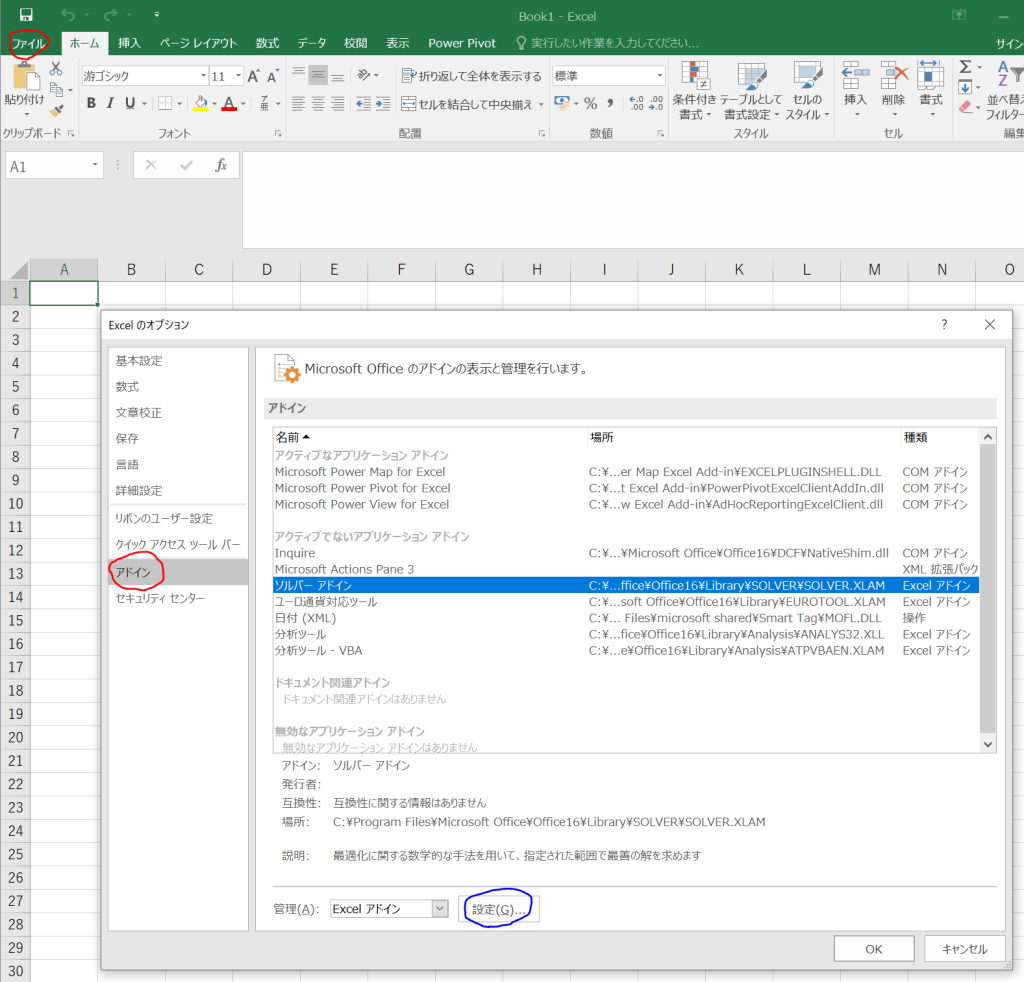Click the decrease decimal places icon
1024x982 pixels.
click(x=656, y=103)
